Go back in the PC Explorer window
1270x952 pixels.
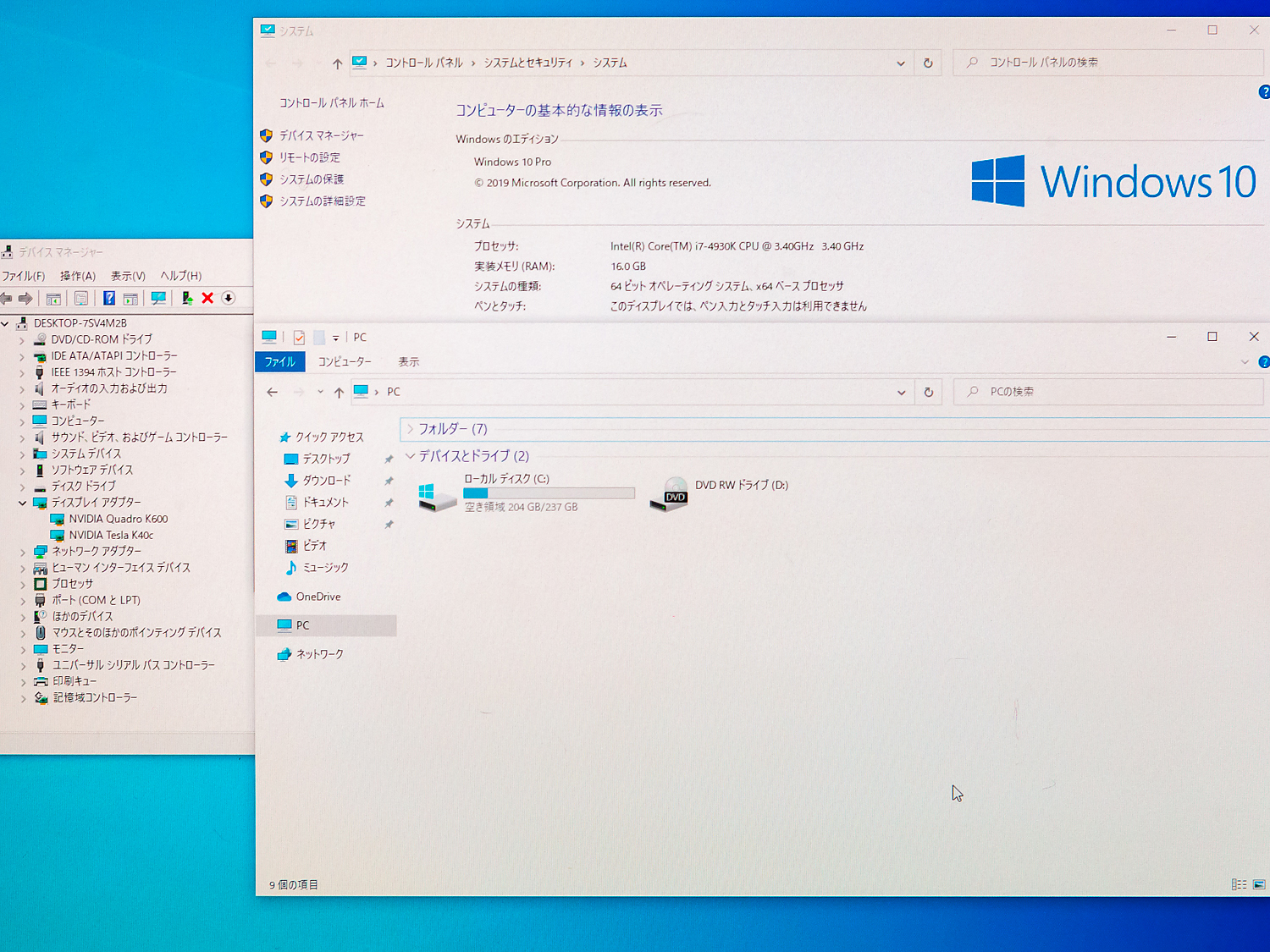click(272, 392)
